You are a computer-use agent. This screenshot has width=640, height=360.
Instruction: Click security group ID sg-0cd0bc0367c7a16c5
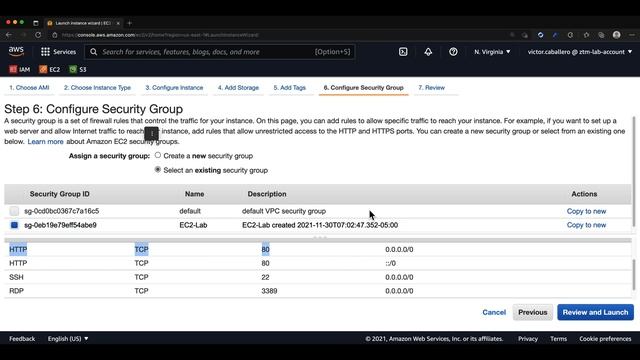pos(62,211)
